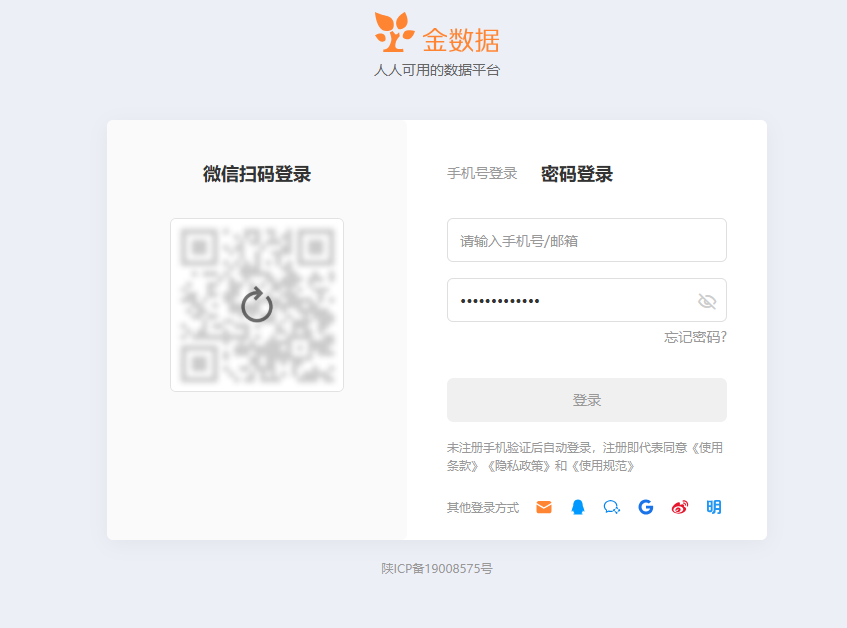Screen dimensions: 847x628
Task: Sign in with the blue 明 icon
Action: point(714,507)
